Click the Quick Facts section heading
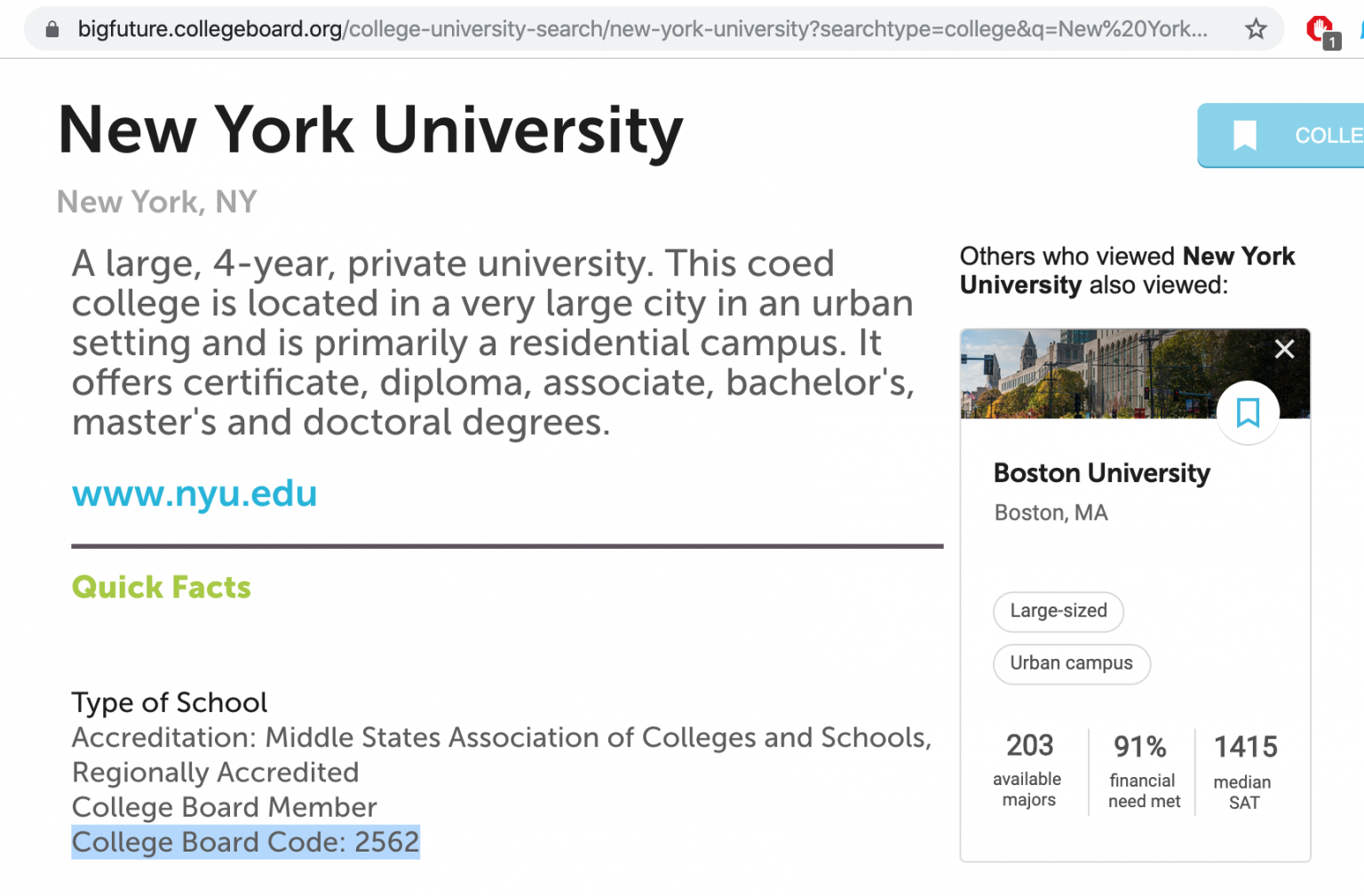Image resolution: width=1364 pixels, height=896 pixels. pyautogui.click(x=162, y=587)
